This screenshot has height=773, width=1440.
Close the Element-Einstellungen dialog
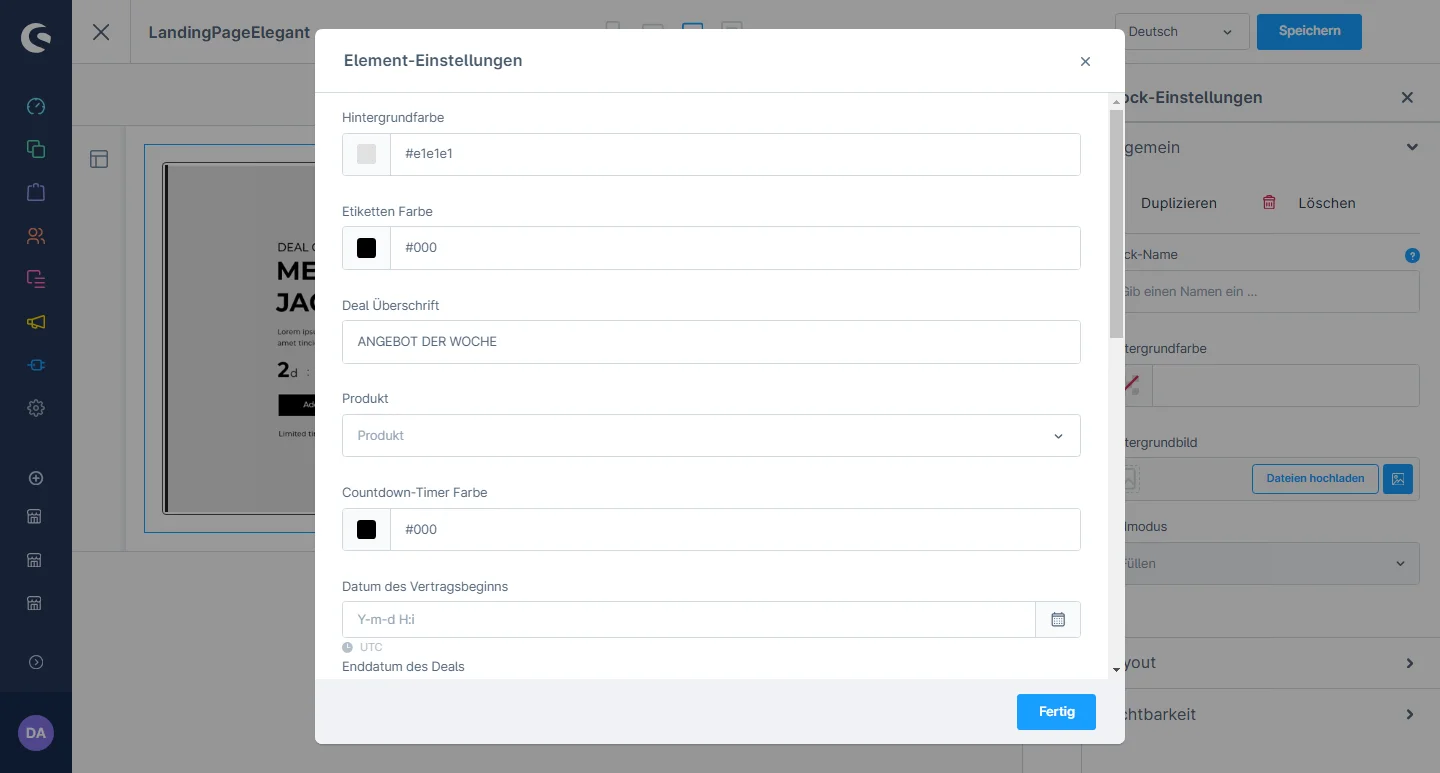[x=1085, y=62]
